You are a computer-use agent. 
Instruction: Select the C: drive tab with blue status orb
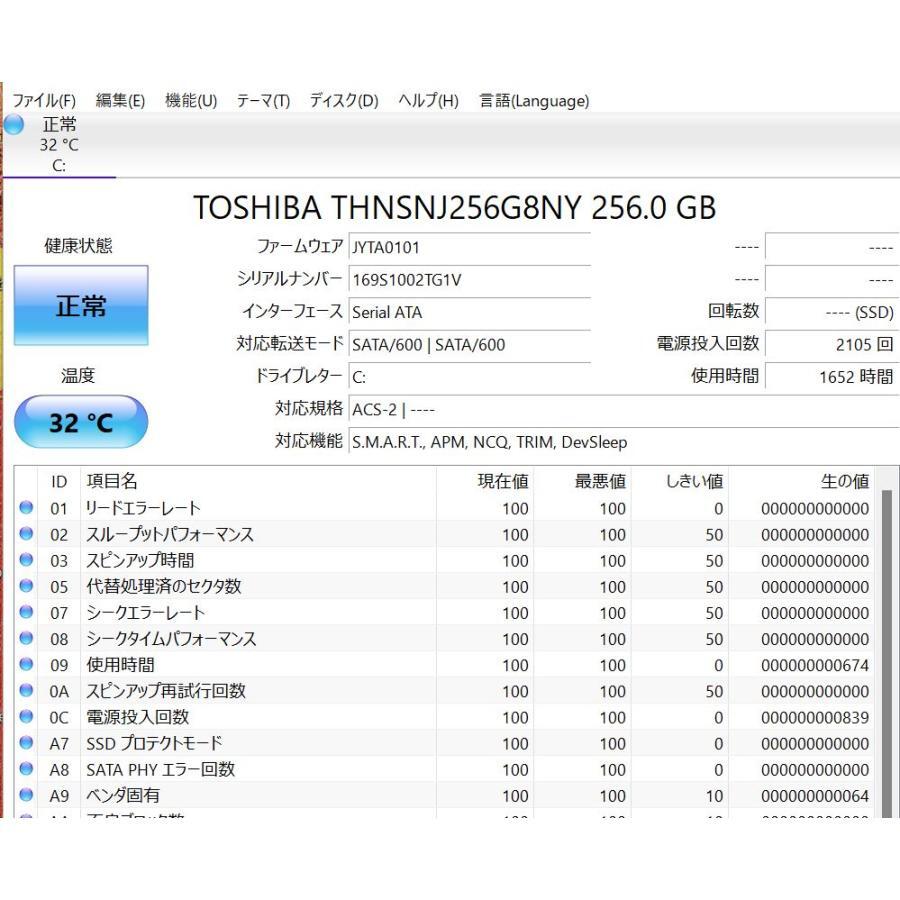click(x=59, y=145)
